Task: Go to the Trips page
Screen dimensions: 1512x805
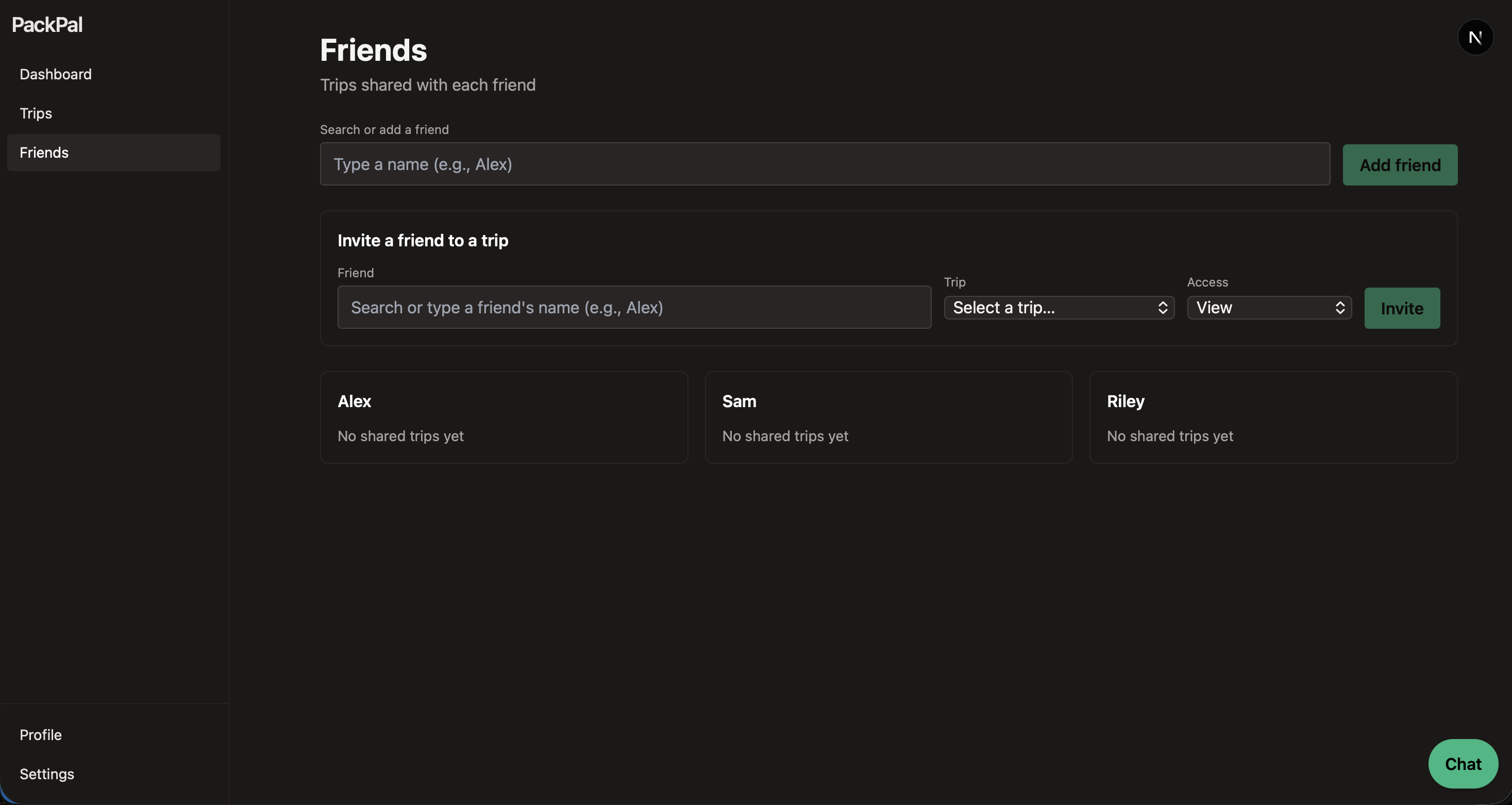Action: (x=36, y=113)
